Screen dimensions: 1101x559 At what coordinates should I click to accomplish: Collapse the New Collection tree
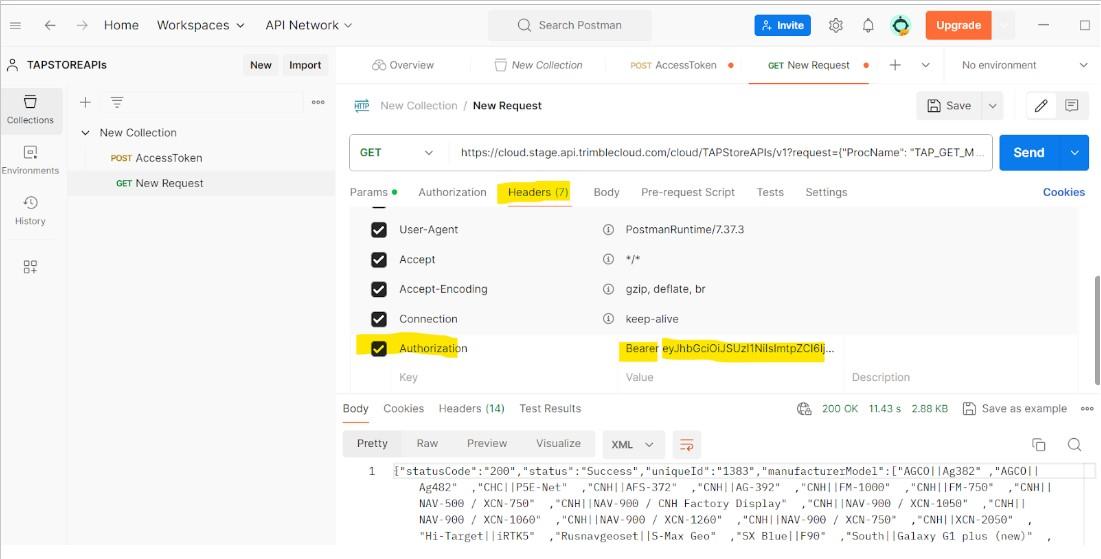coord(86,133)
